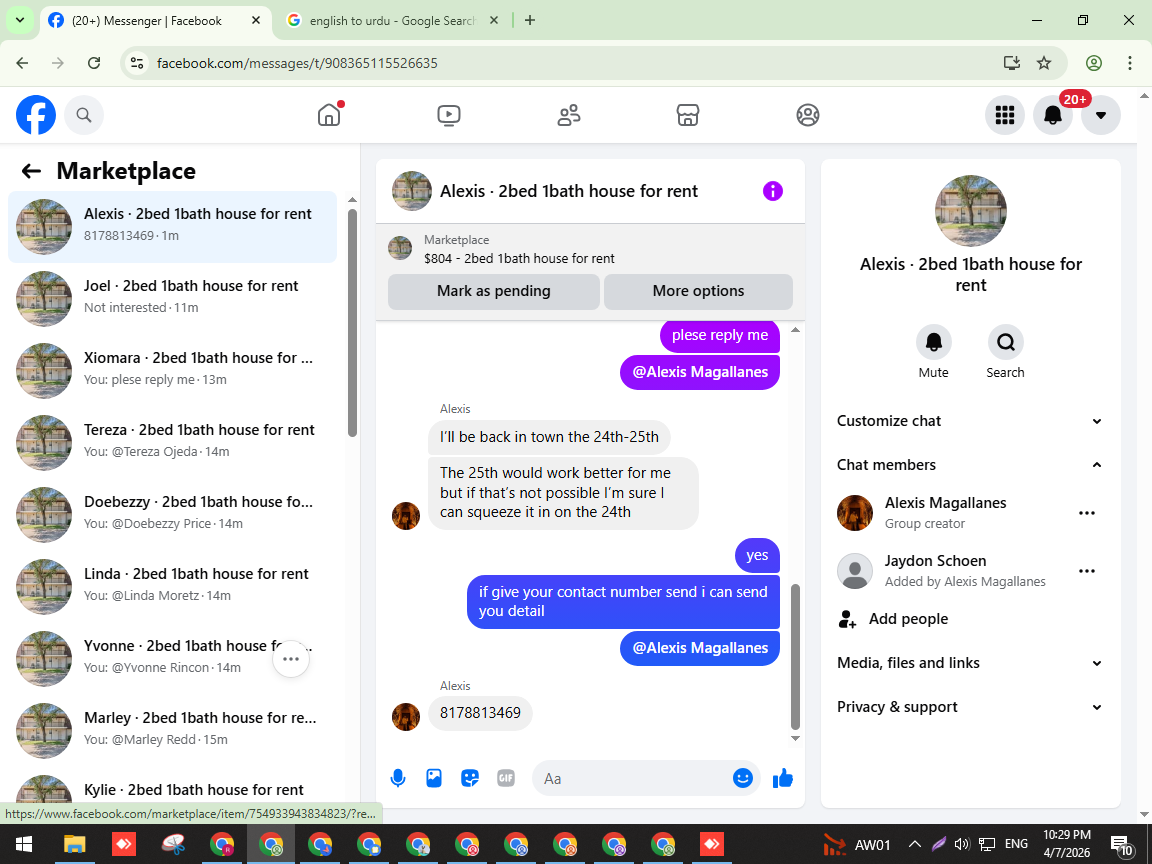Viewport: 1152px width, 864px height.
Task: Click the conversation list scrollbar
Action: tap(352, 323)
